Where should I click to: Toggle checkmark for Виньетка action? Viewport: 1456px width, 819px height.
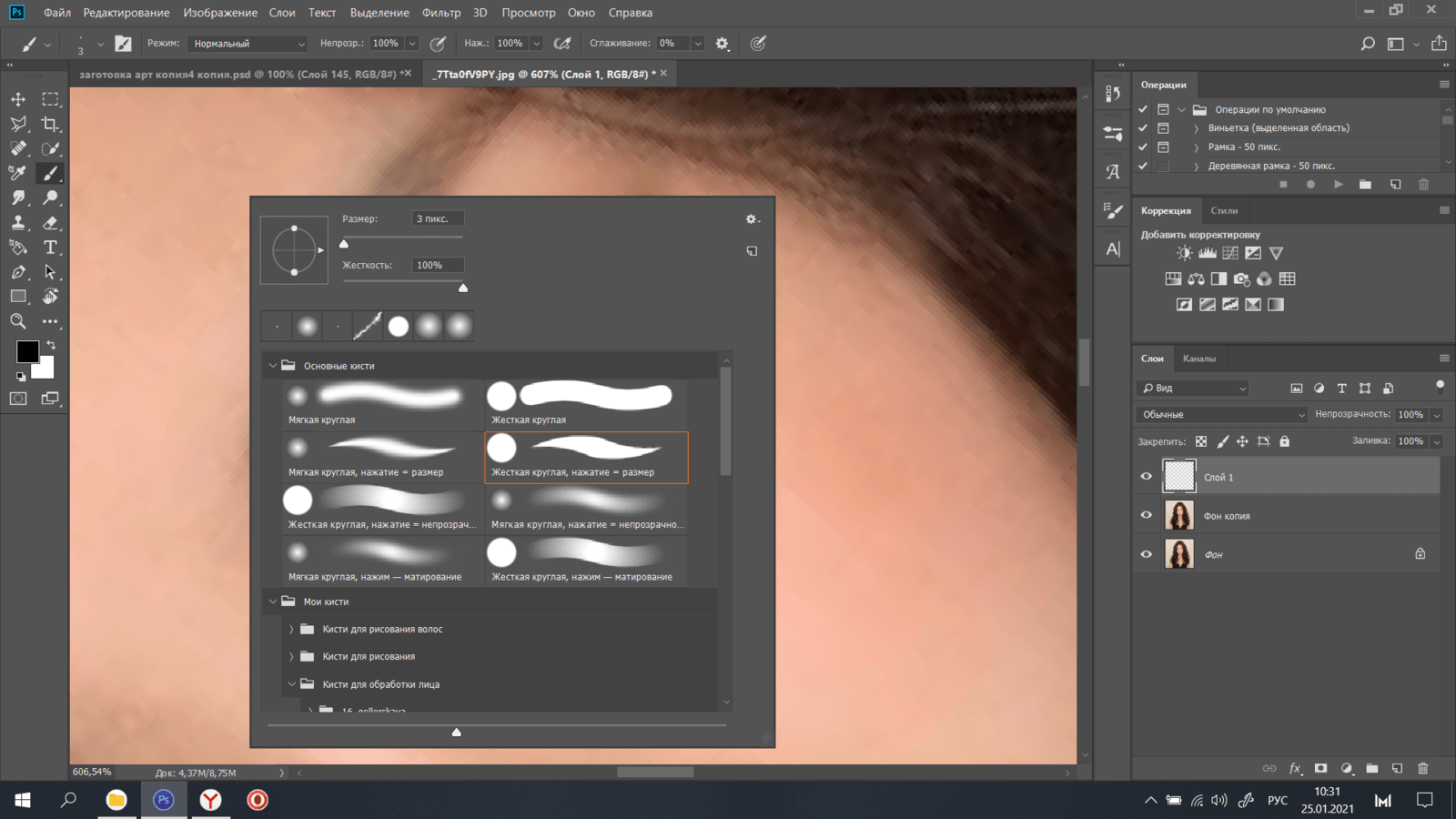(x=1143, y=128)
